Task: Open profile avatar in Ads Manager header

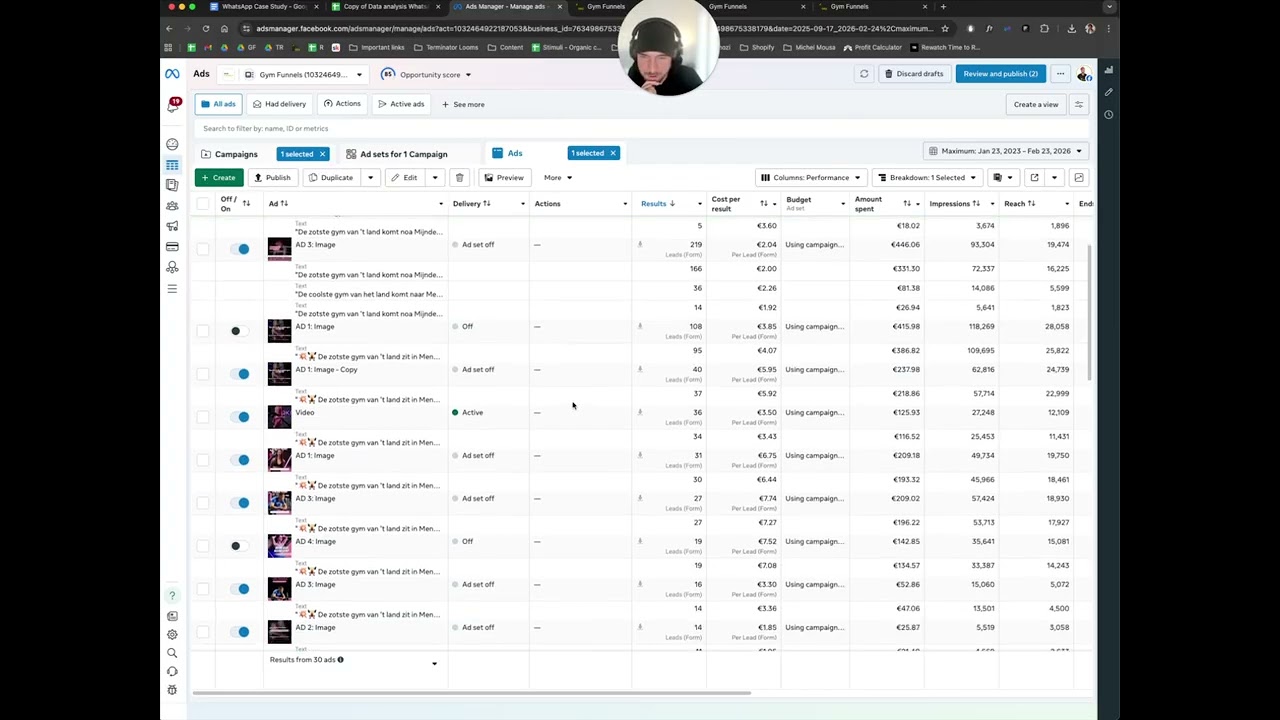Action: 1084,74
